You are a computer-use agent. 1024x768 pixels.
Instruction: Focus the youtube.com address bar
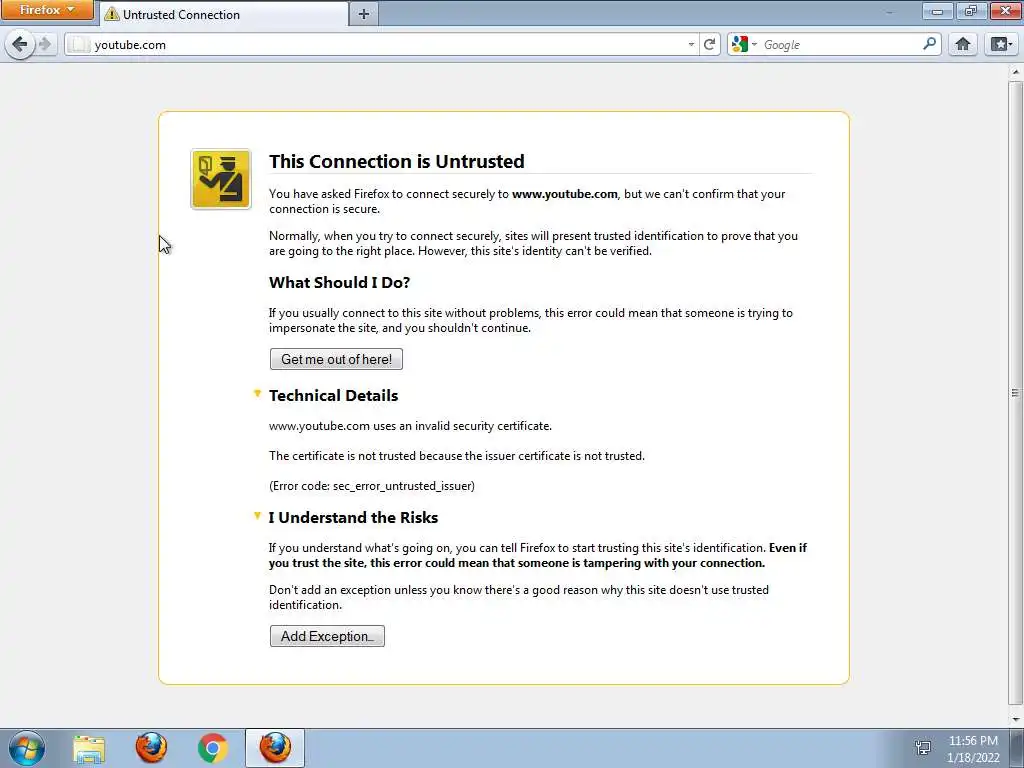[x=381, y=44]
